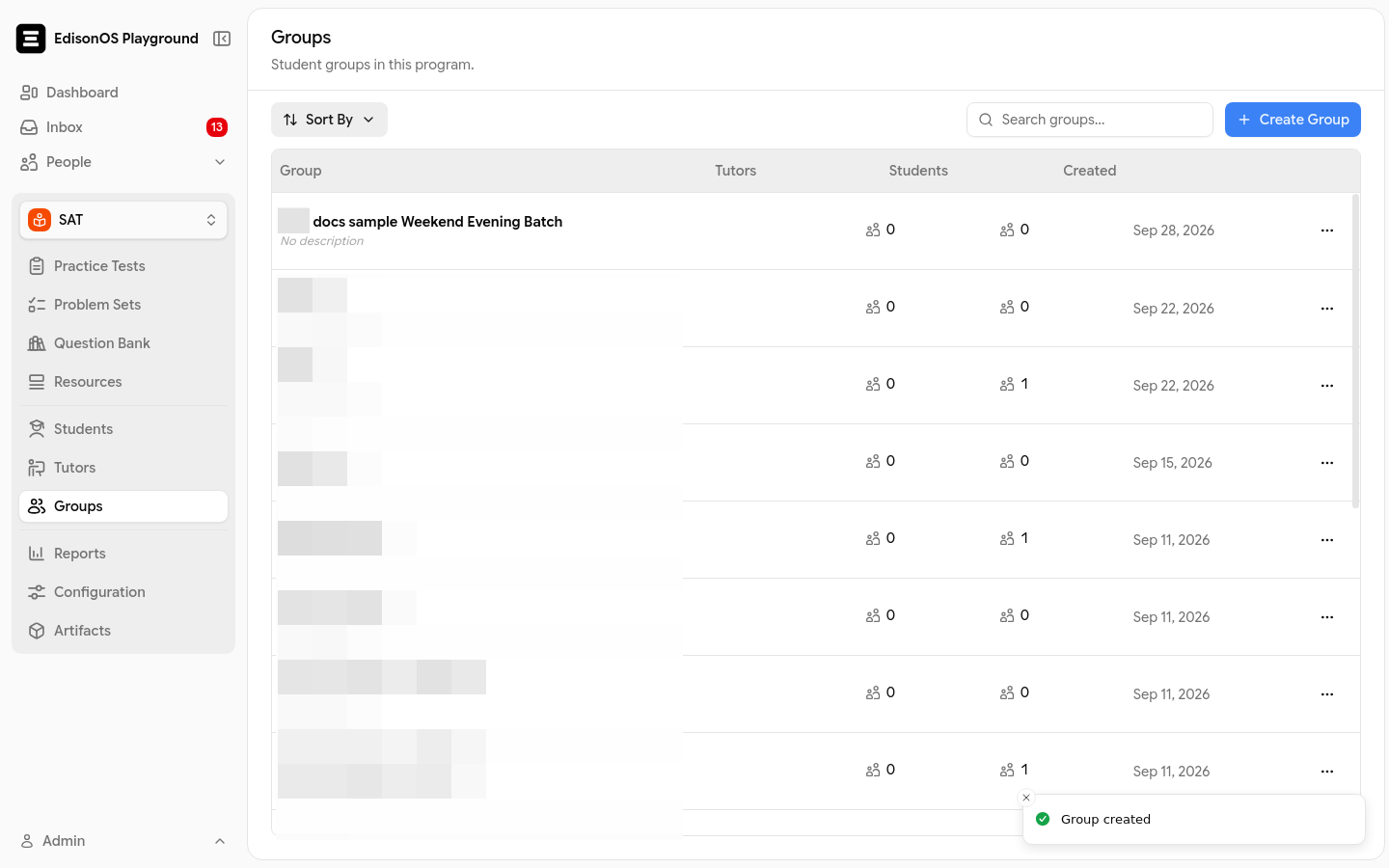
Task: Click the Practice Tests clipboard icon
Action: point(37,266)
